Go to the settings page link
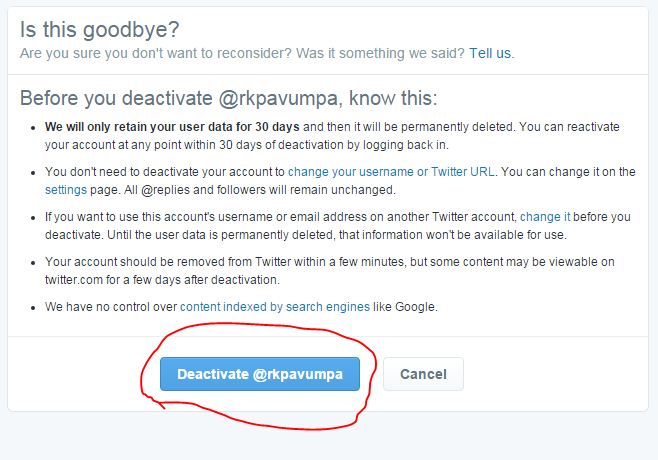Screen dimensions: 658x460 (66, 190)
